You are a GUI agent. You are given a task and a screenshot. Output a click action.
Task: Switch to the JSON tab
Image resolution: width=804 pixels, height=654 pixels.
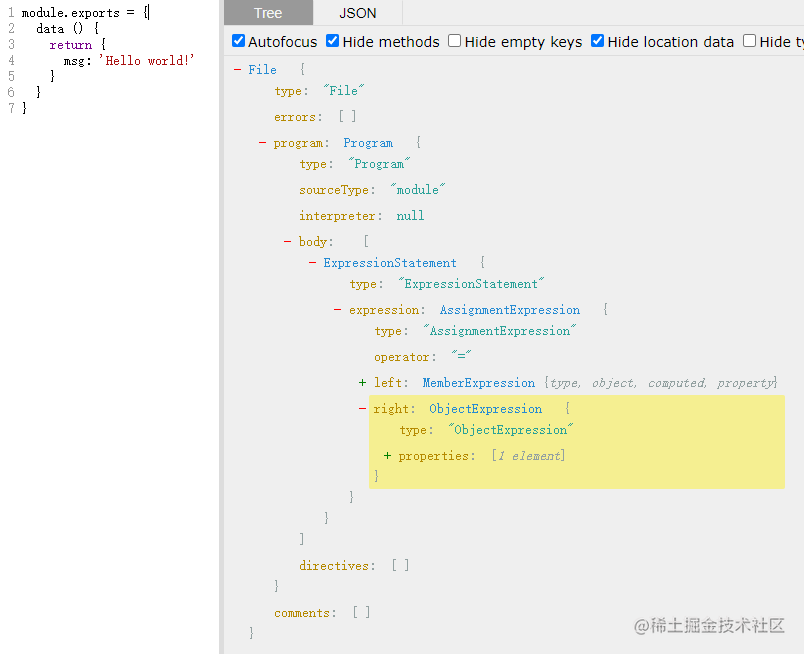click(x=357, y=13)
